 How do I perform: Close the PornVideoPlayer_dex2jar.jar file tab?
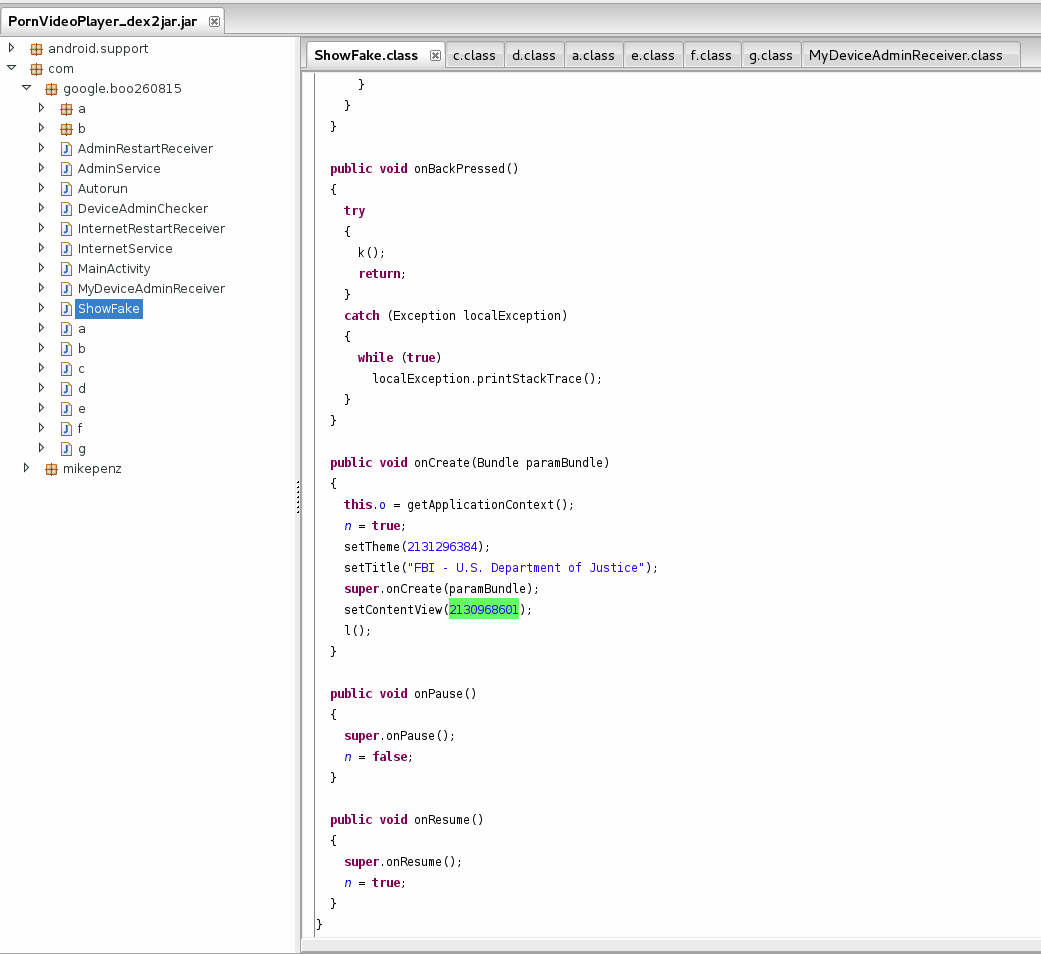pyautogui.click(x=214, y=21)
